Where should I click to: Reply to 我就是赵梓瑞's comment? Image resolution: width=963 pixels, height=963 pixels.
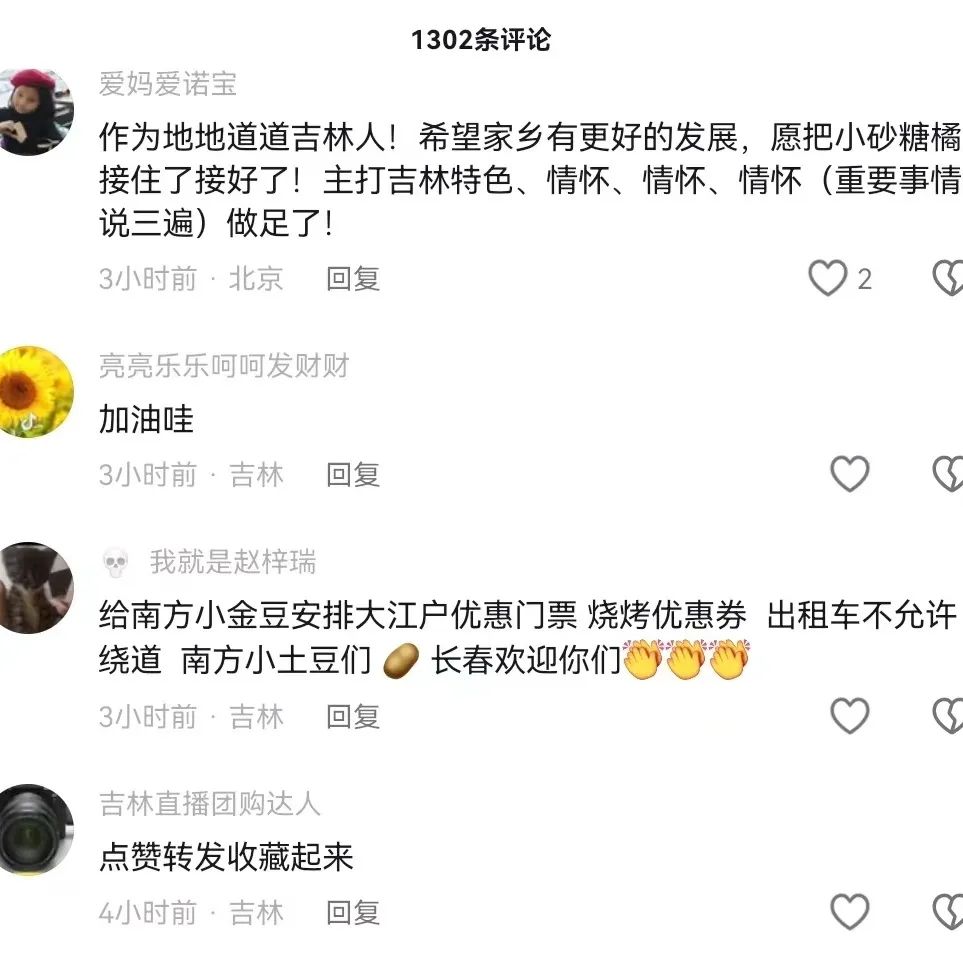pyautogui.click(x=353, y=717)
